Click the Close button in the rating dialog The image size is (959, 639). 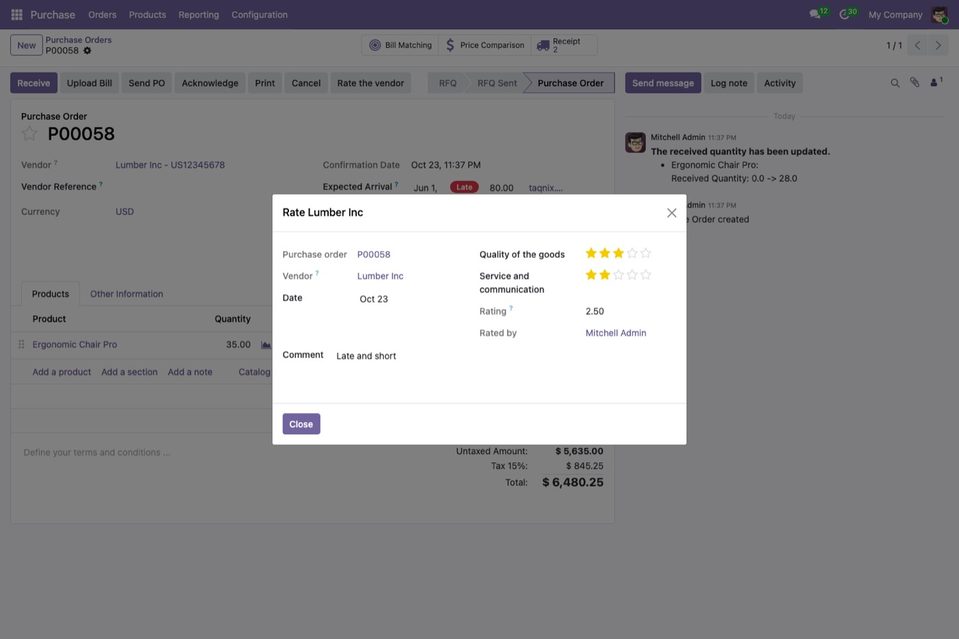pos(301,424)
